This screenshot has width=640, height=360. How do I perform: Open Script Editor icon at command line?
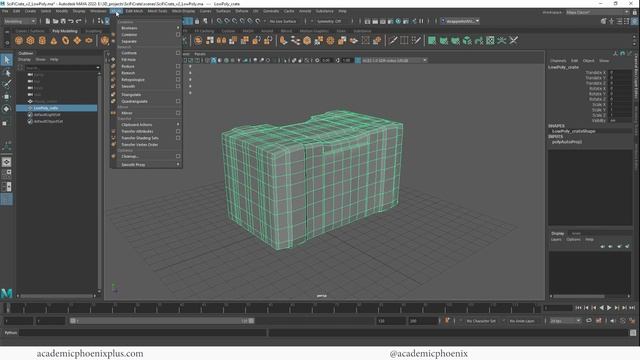pos(633,333)
